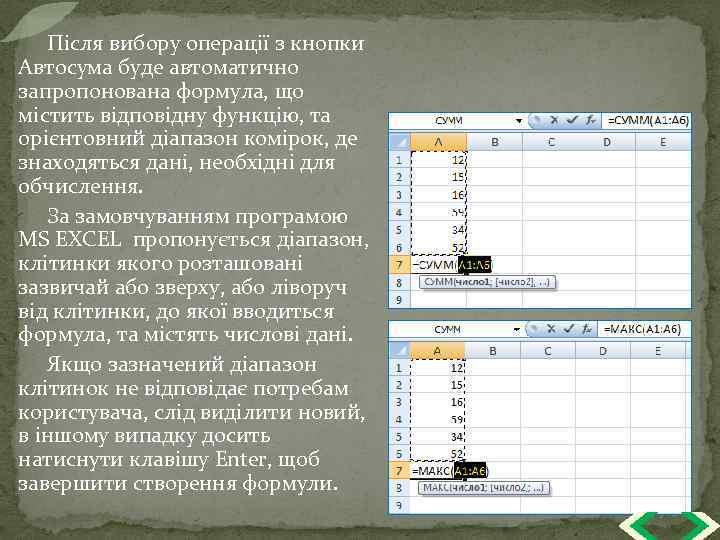Select column A header in the СУММ spreadsheet

pos(439,142)
